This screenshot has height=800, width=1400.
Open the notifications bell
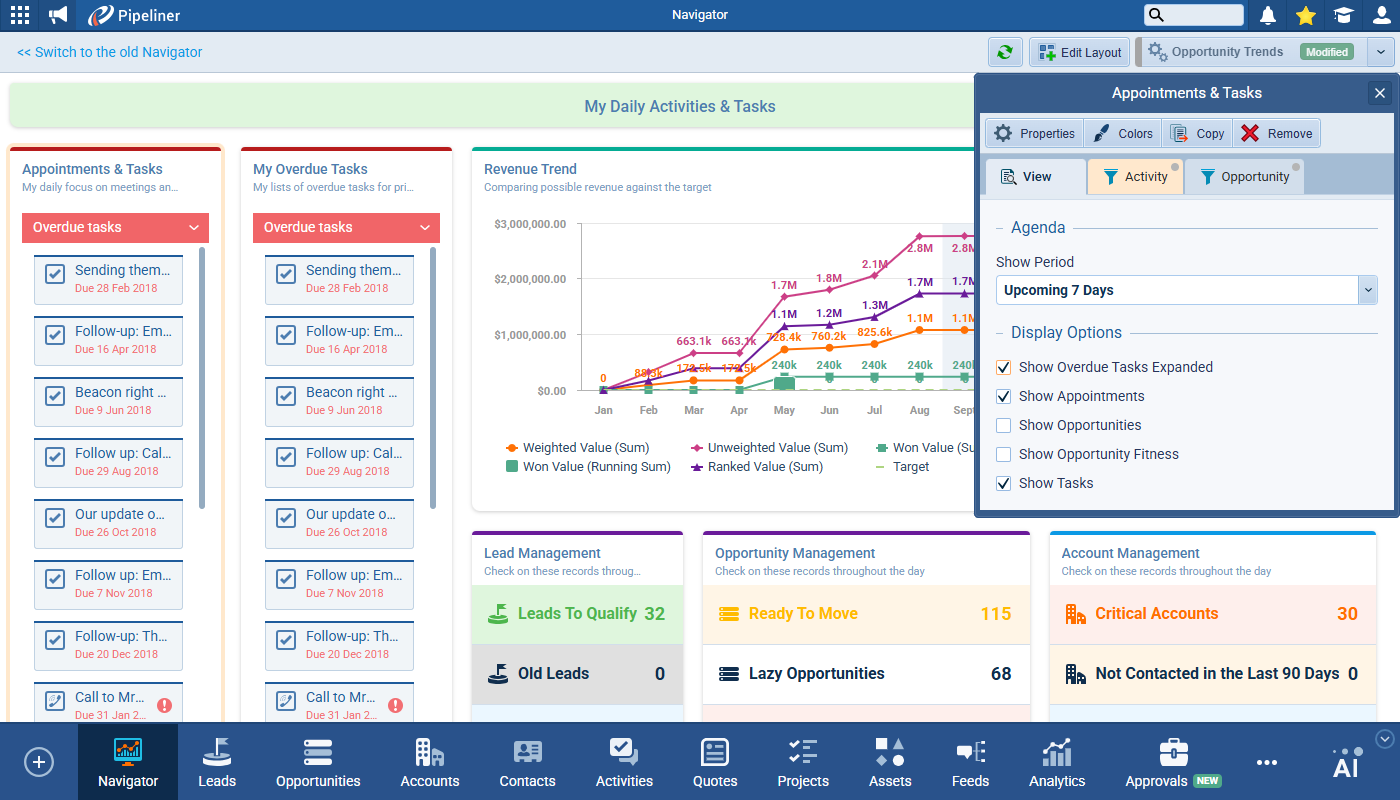[1268, 15]
